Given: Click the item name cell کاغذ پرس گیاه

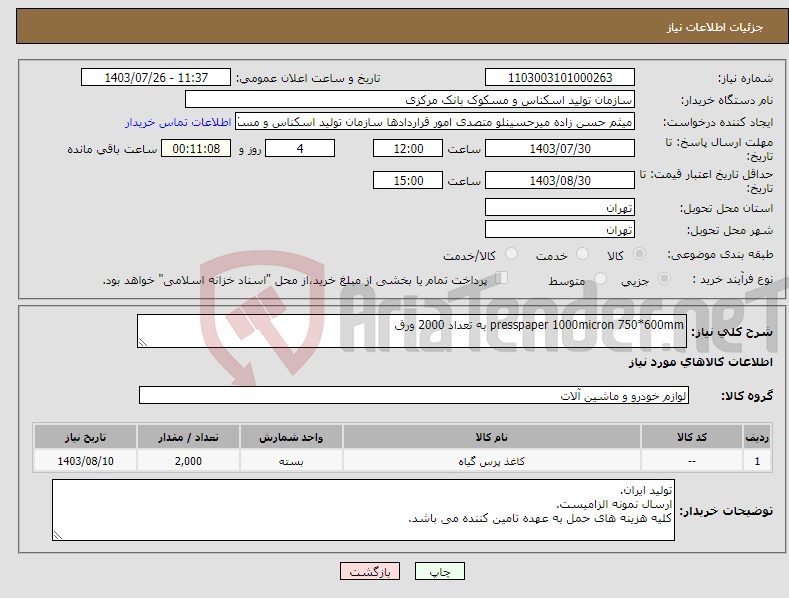Looking at the screenshot, I should (x=492, y=461).
